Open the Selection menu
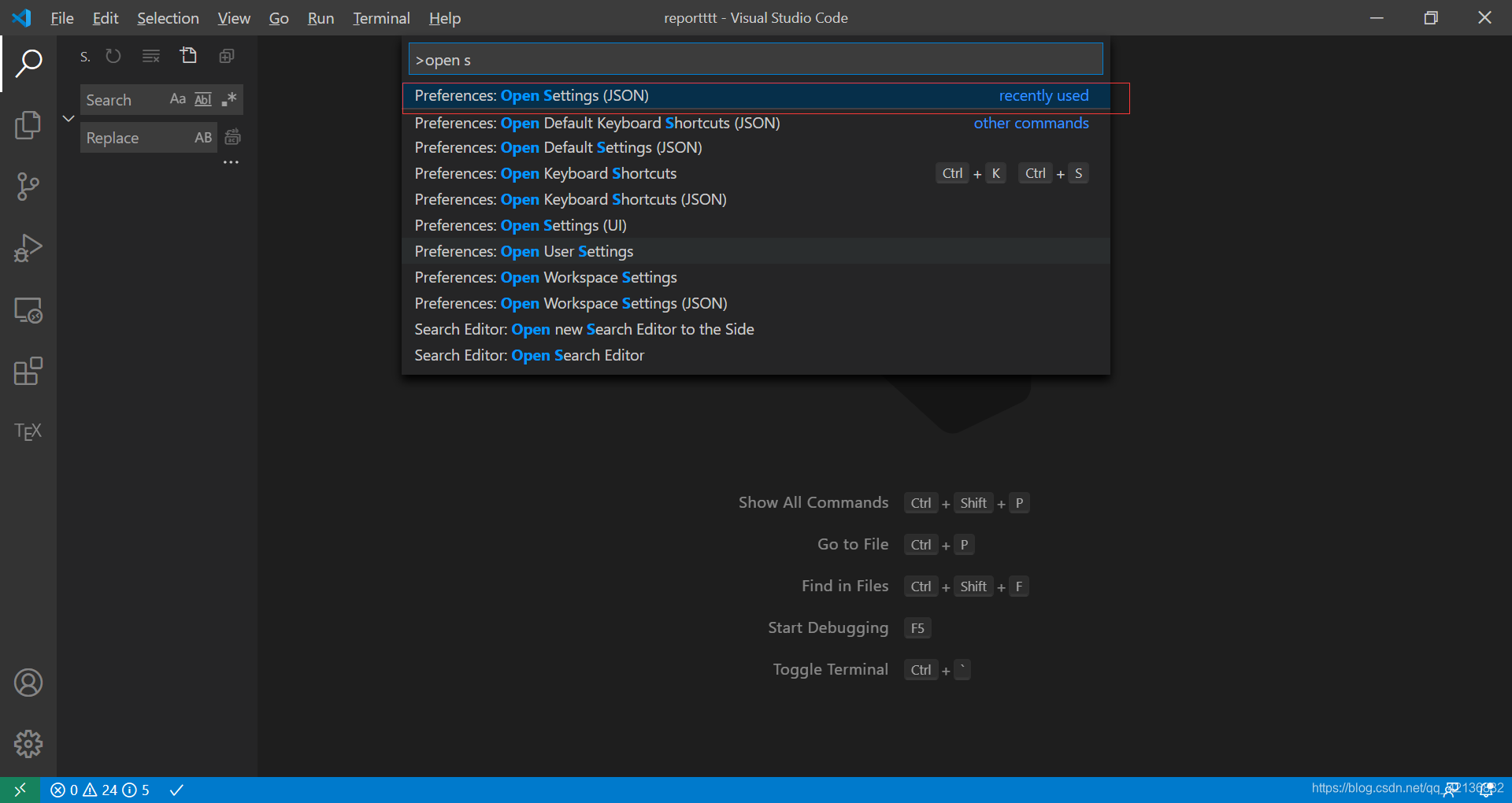This screenshot has height=803, width=1512. pyautogui.click(x=168, y=18)
